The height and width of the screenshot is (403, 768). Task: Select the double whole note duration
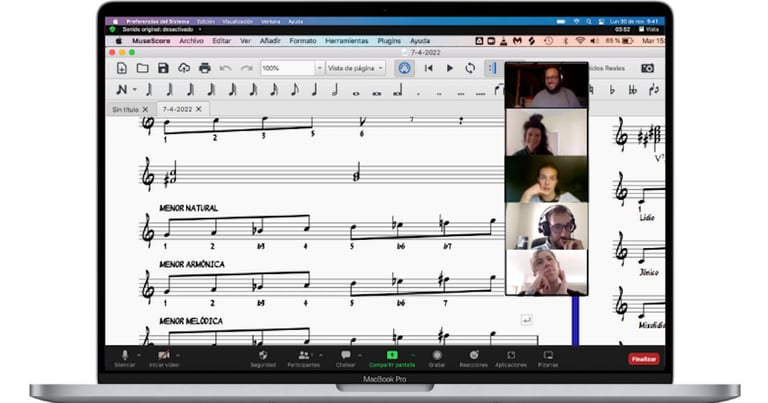(x=377, y=93)
